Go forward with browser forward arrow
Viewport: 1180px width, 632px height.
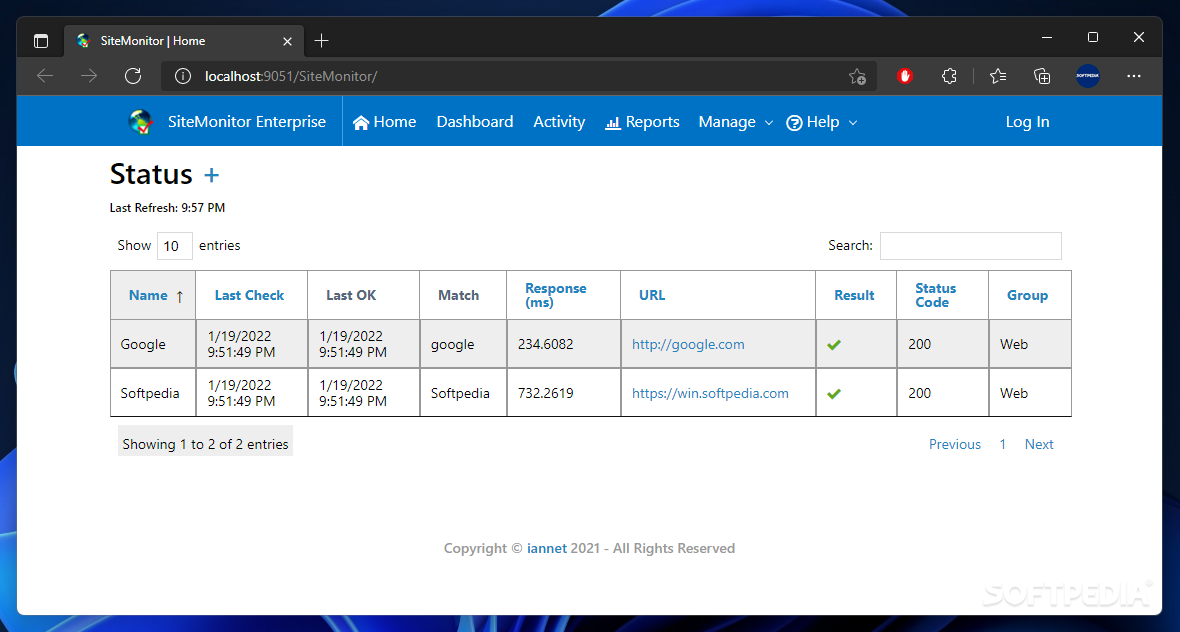89,76
